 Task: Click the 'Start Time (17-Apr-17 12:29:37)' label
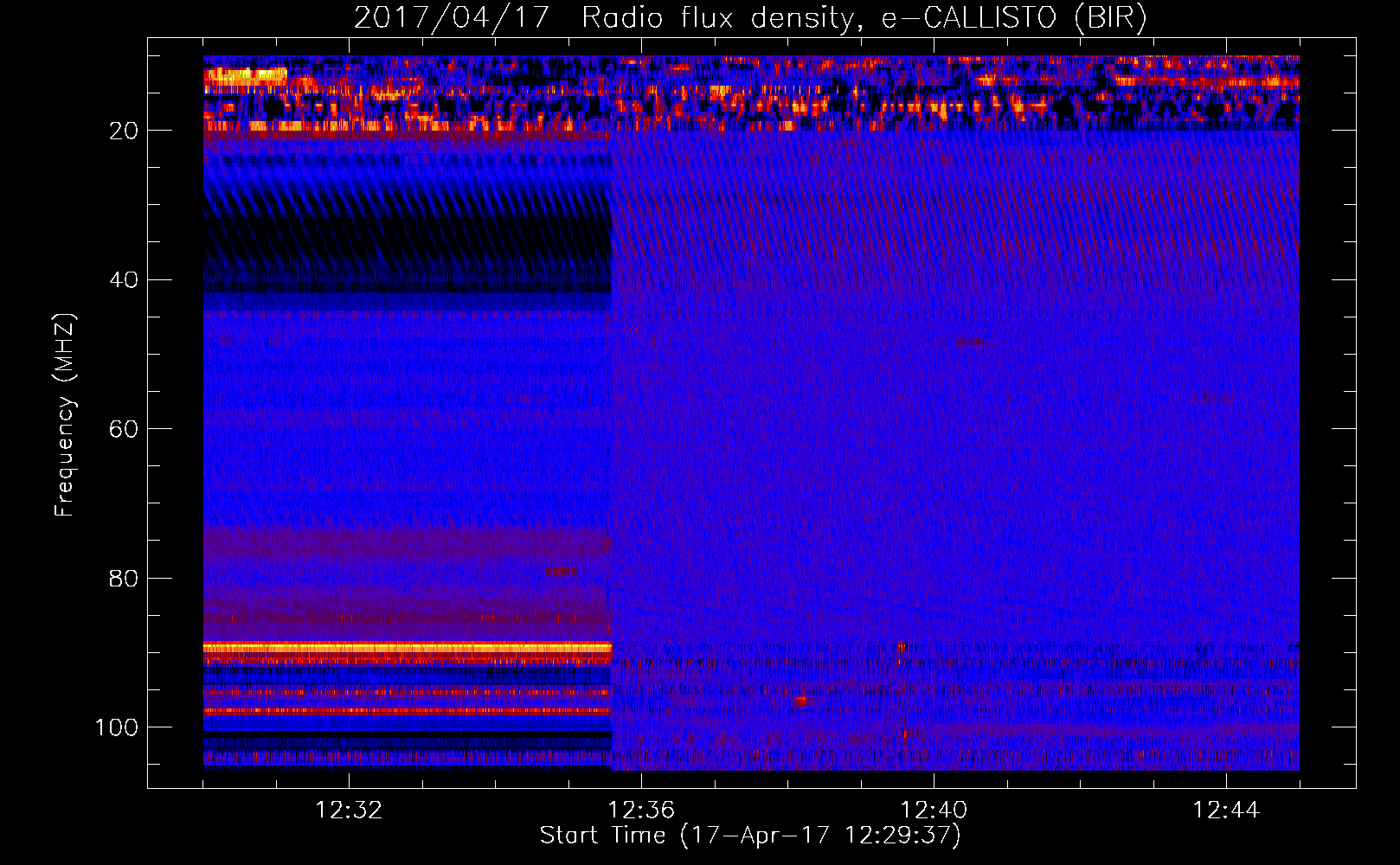[750, 836]
